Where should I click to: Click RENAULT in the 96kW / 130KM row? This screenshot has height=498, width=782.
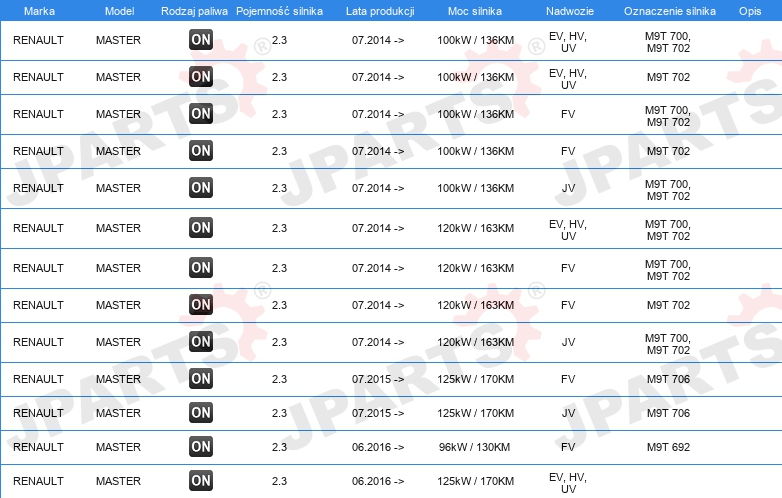tap(38, 447)
